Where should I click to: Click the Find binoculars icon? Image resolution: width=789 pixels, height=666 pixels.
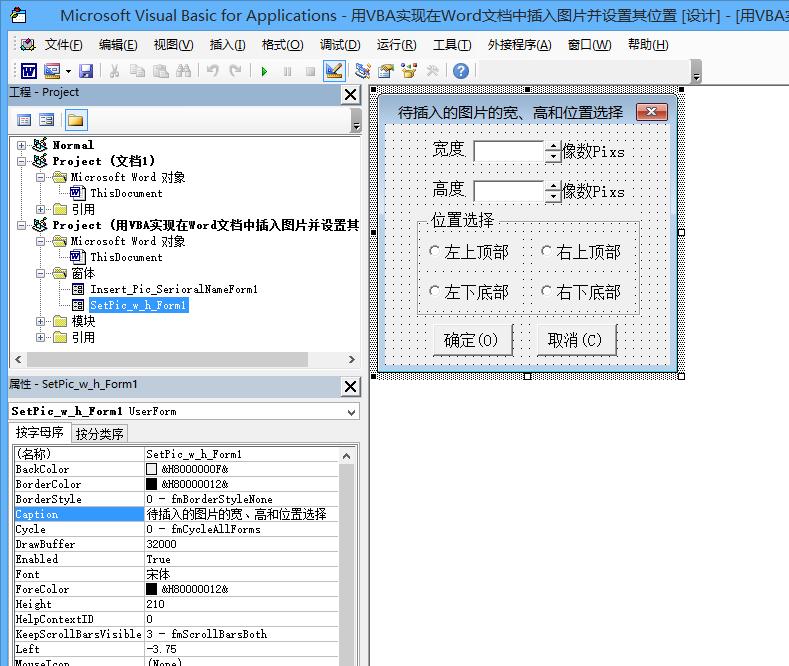[x=184, y=71]
